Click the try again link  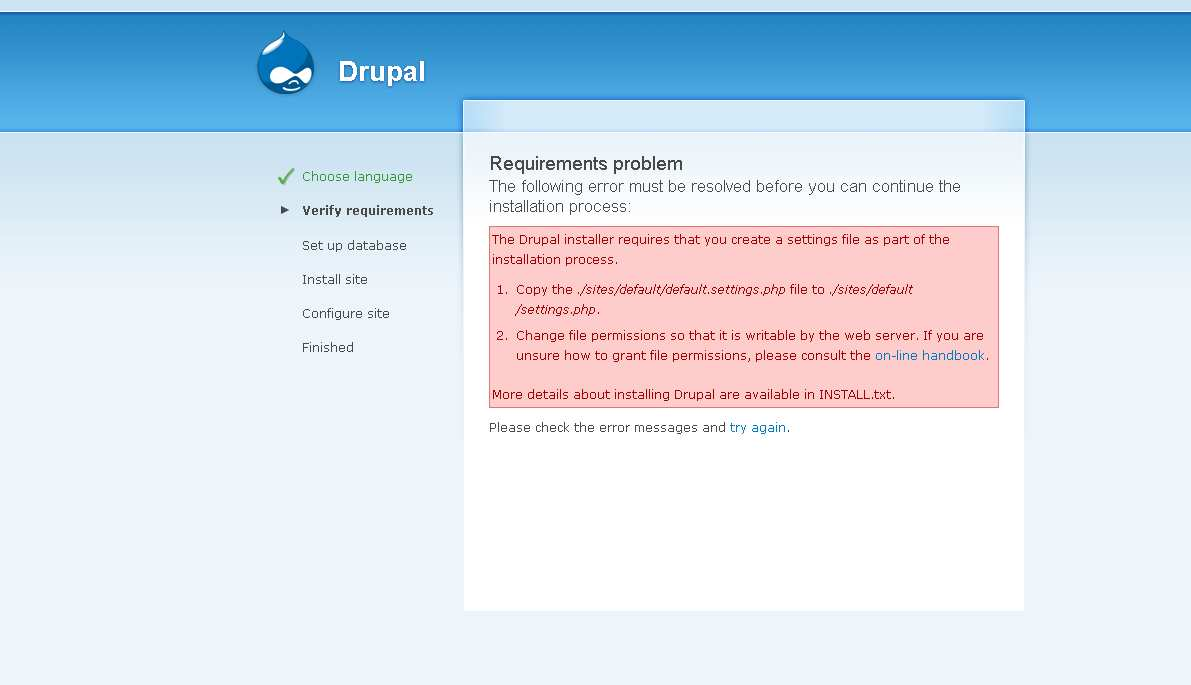click(757, 428)
